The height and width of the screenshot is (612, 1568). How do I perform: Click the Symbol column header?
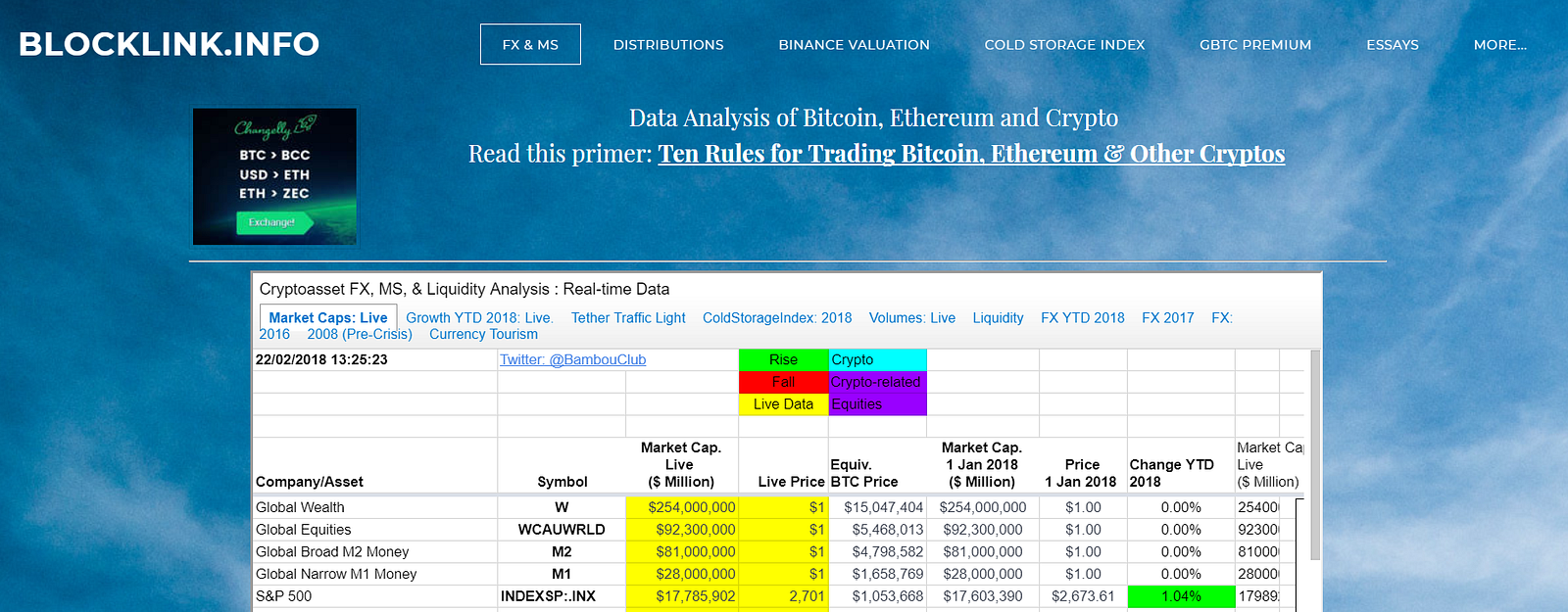pyautogui.click(x=562, y=465)
